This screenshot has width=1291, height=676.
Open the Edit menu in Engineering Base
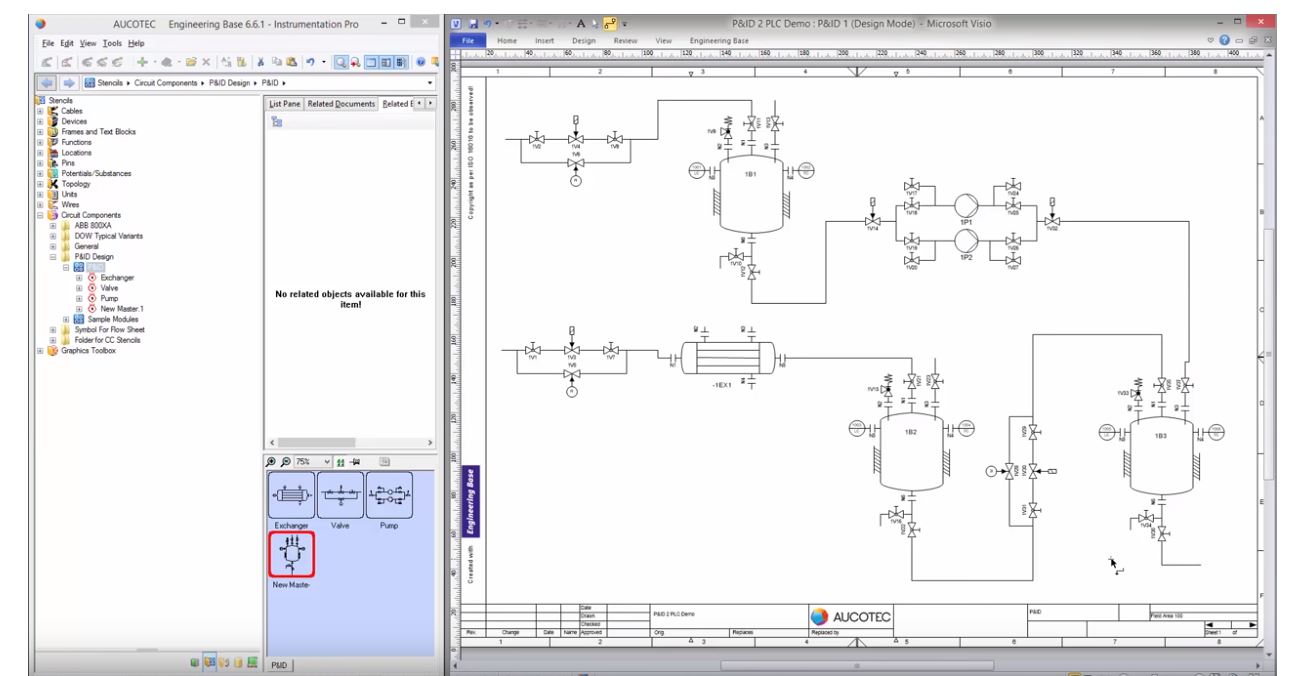(68, 43)
